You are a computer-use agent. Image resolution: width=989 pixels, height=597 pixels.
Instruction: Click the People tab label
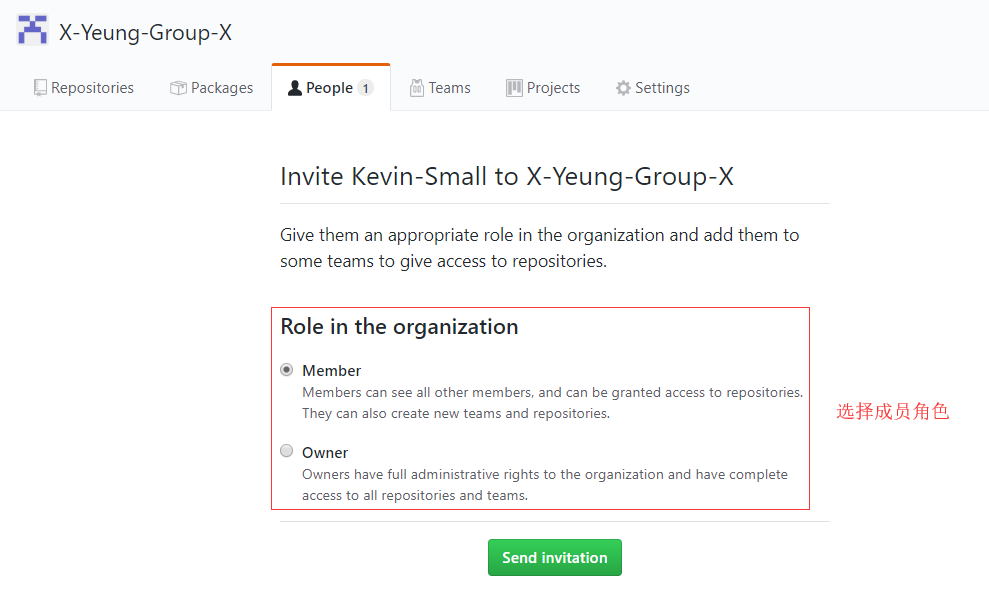pyautogui.click(x=329, y=88)
